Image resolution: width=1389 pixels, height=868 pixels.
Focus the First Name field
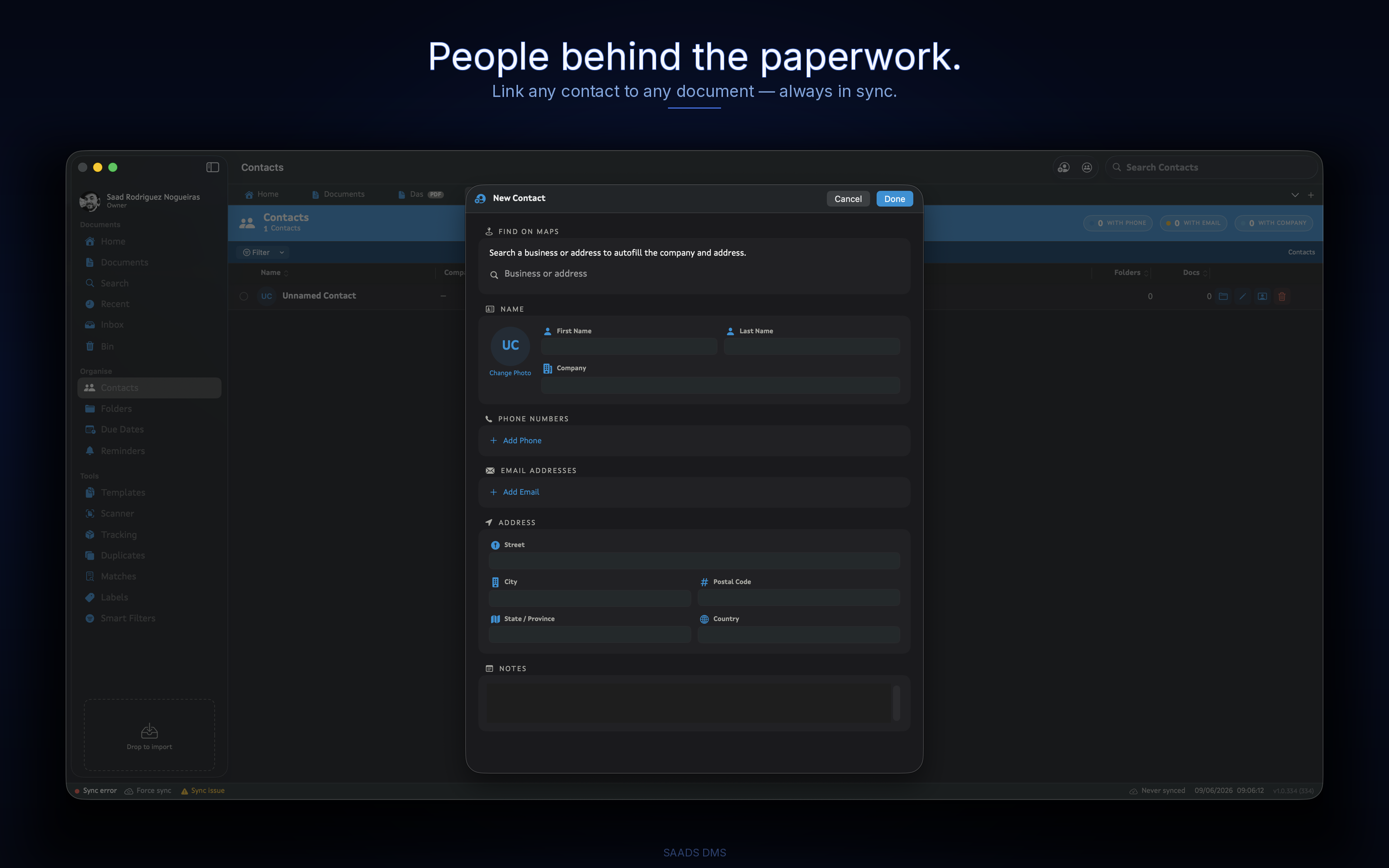[x=629, y=346]
